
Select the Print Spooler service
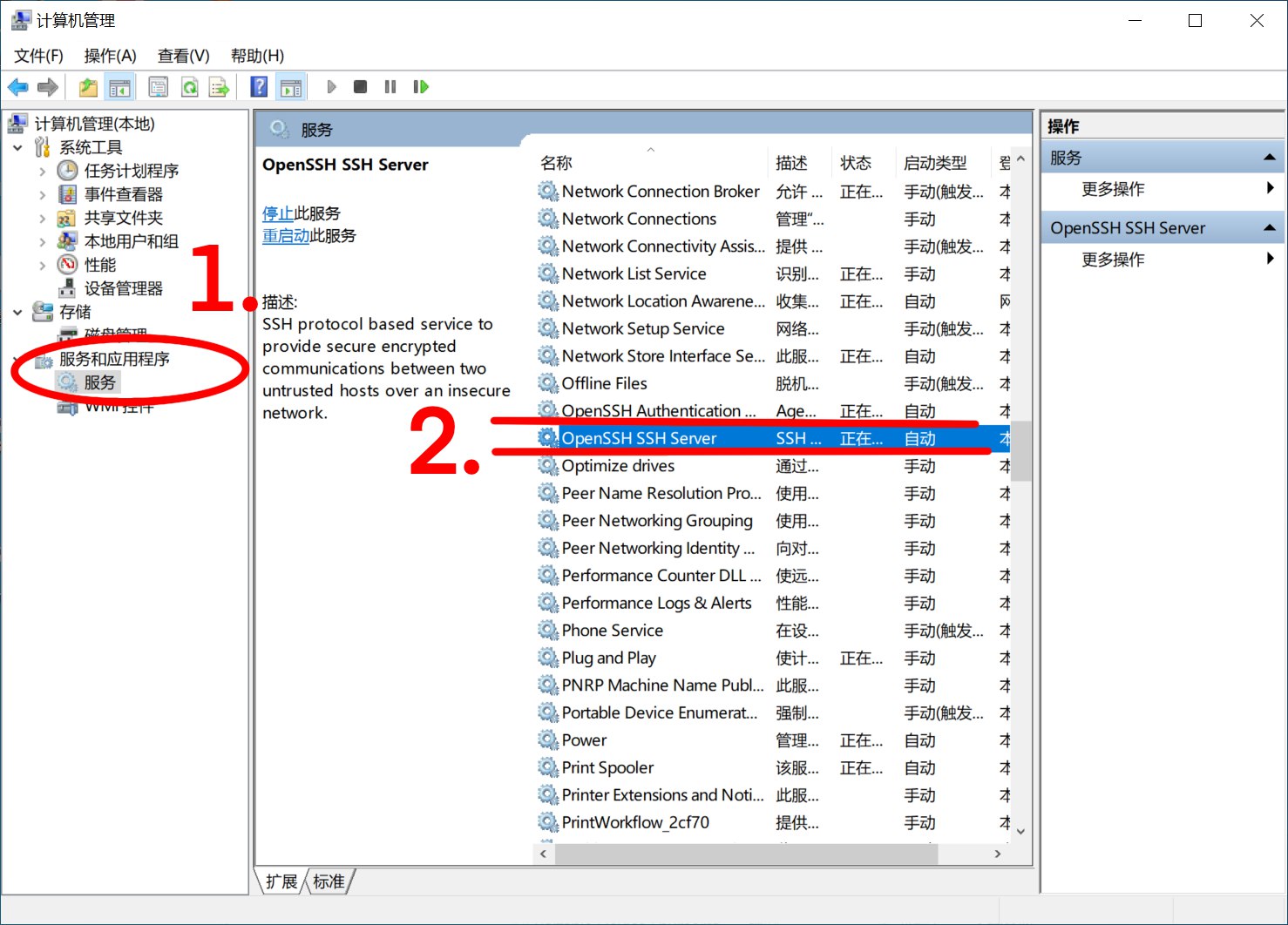(773, 767)
